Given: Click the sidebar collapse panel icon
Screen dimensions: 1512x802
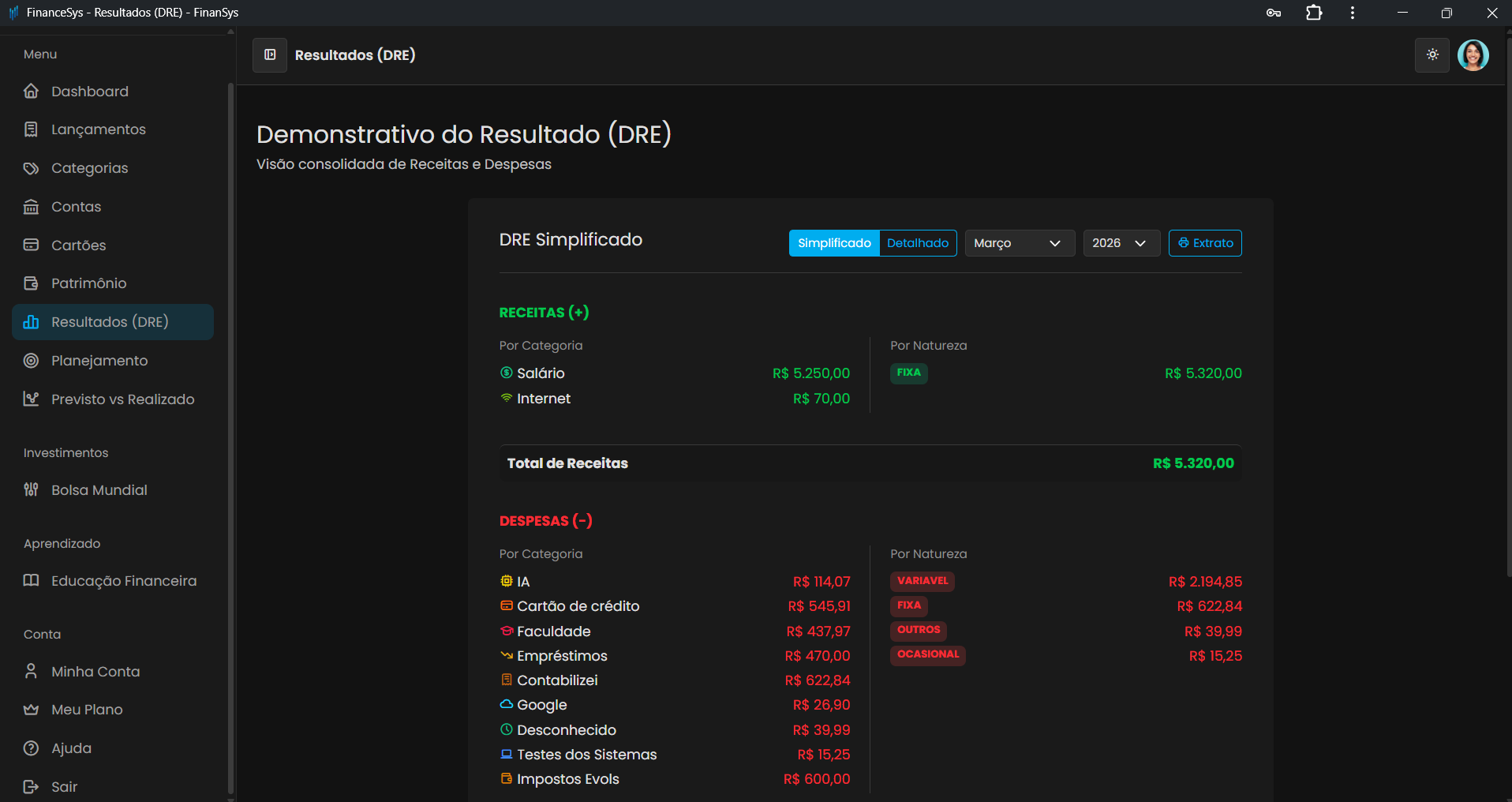Looking at the screenshot, I should 270,55.
